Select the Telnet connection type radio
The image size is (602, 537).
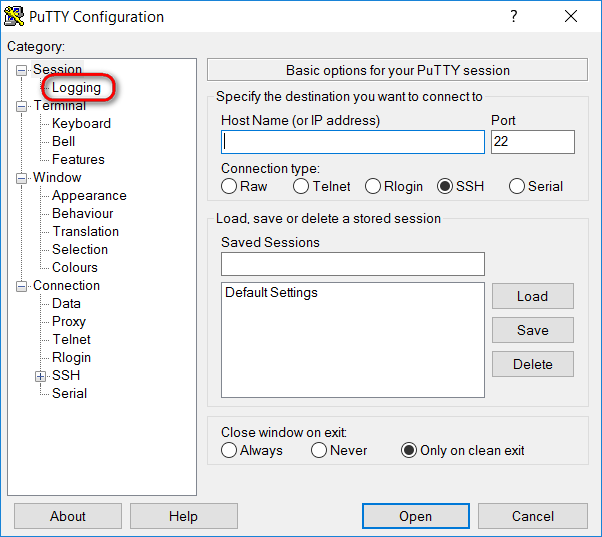(301, 187)
